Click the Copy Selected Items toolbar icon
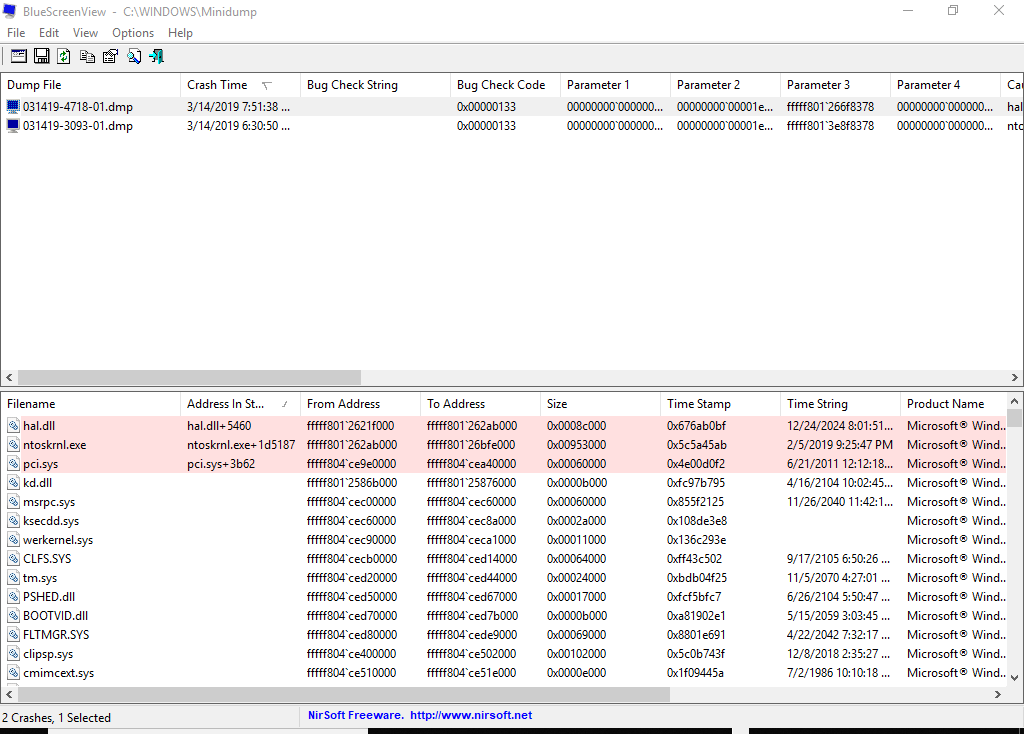The image size is (1024, 734). (x=87, y=56)
